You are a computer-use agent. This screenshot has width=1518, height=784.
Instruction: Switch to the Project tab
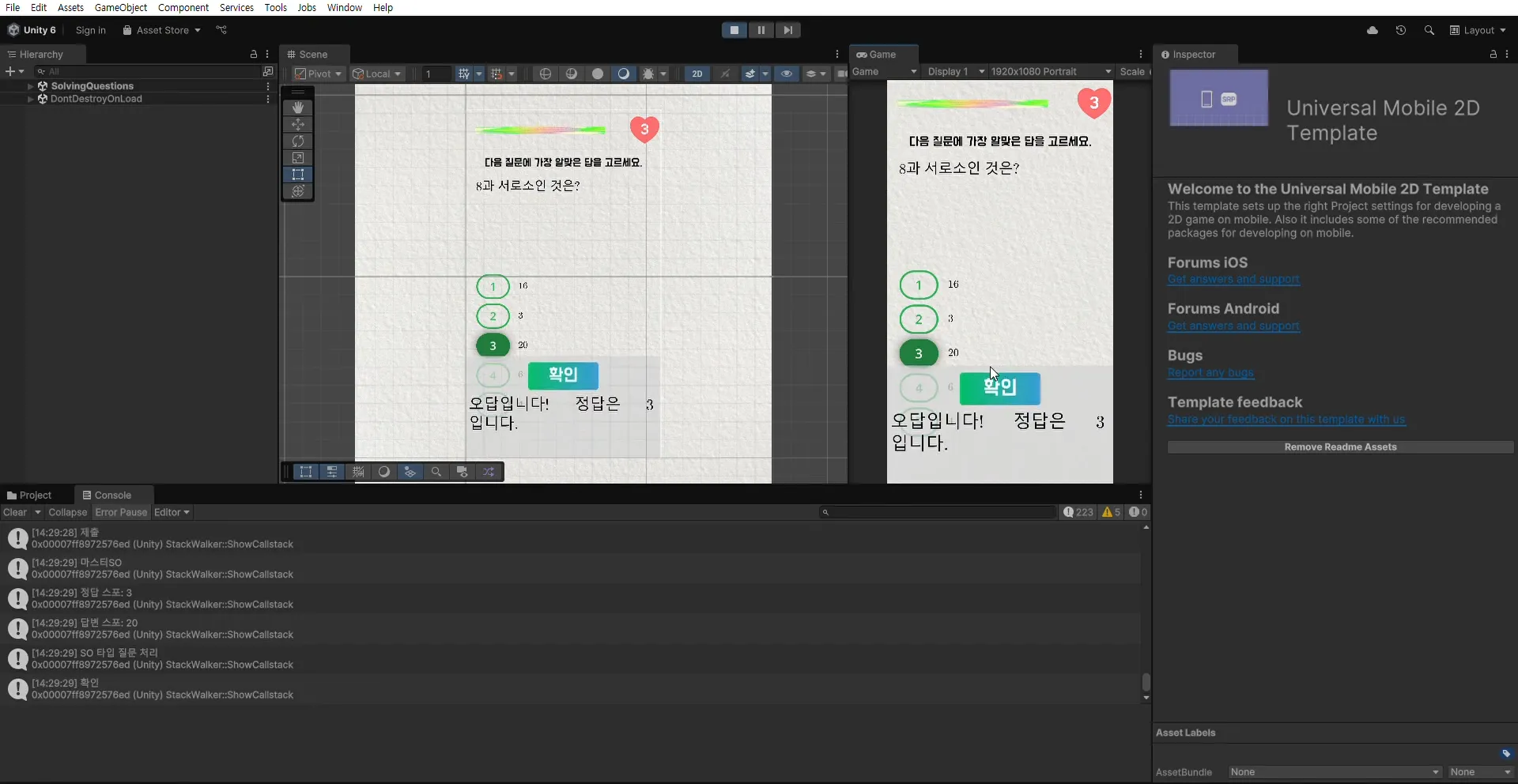(x=29, y=495)
